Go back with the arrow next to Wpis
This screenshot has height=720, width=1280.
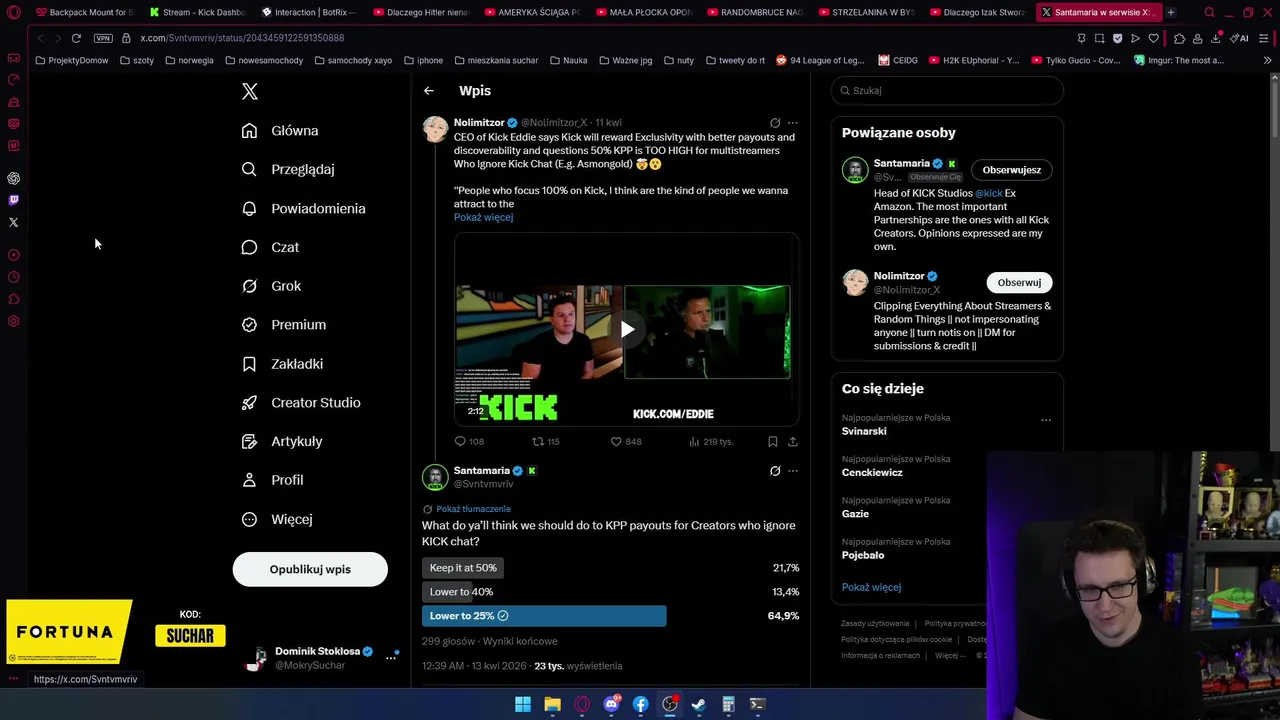coord(429,91)
